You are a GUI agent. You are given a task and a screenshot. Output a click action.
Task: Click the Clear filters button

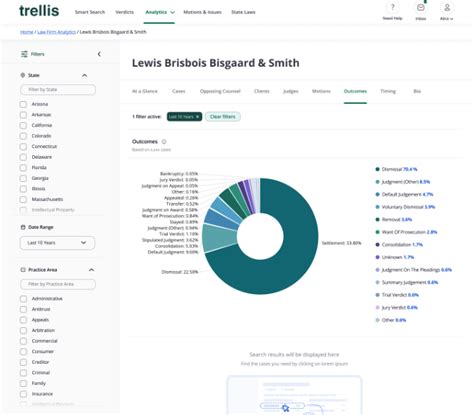tap(223, 117)
